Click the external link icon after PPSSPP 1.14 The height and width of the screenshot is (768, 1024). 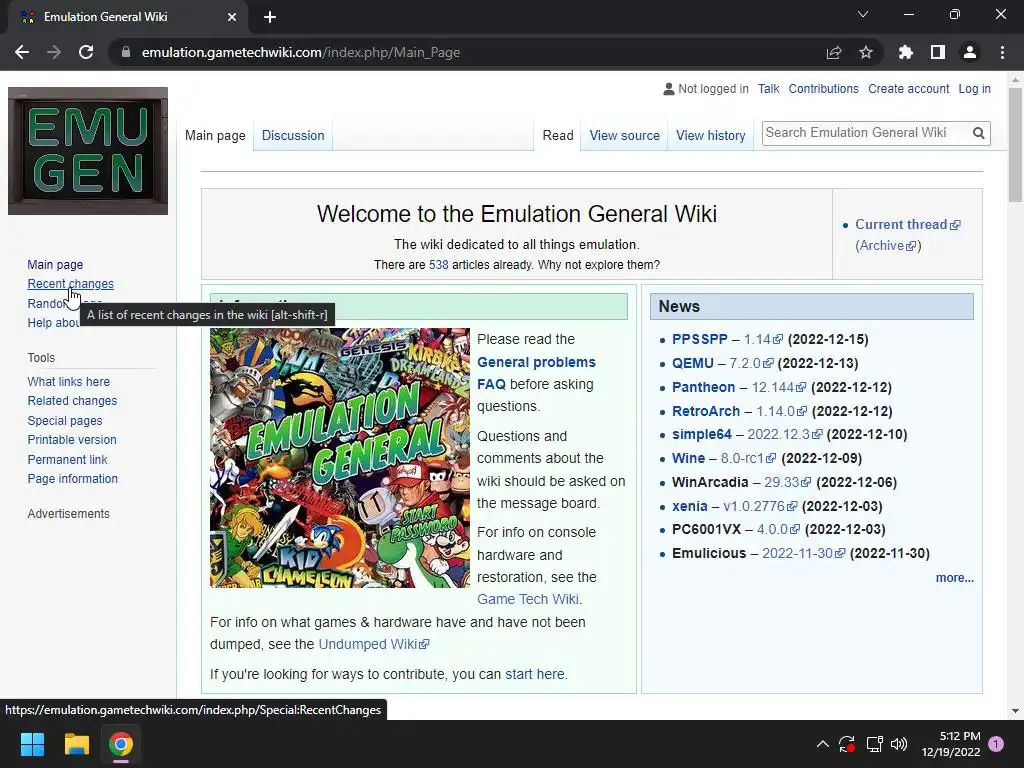tap(778, 340)
